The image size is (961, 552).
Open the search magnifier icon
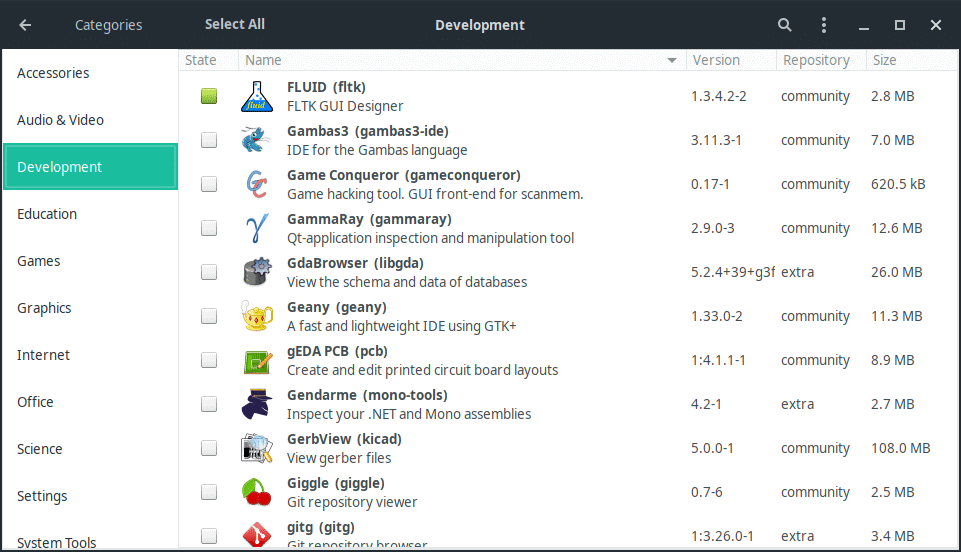pyautogui.click(x=784, y=25)
